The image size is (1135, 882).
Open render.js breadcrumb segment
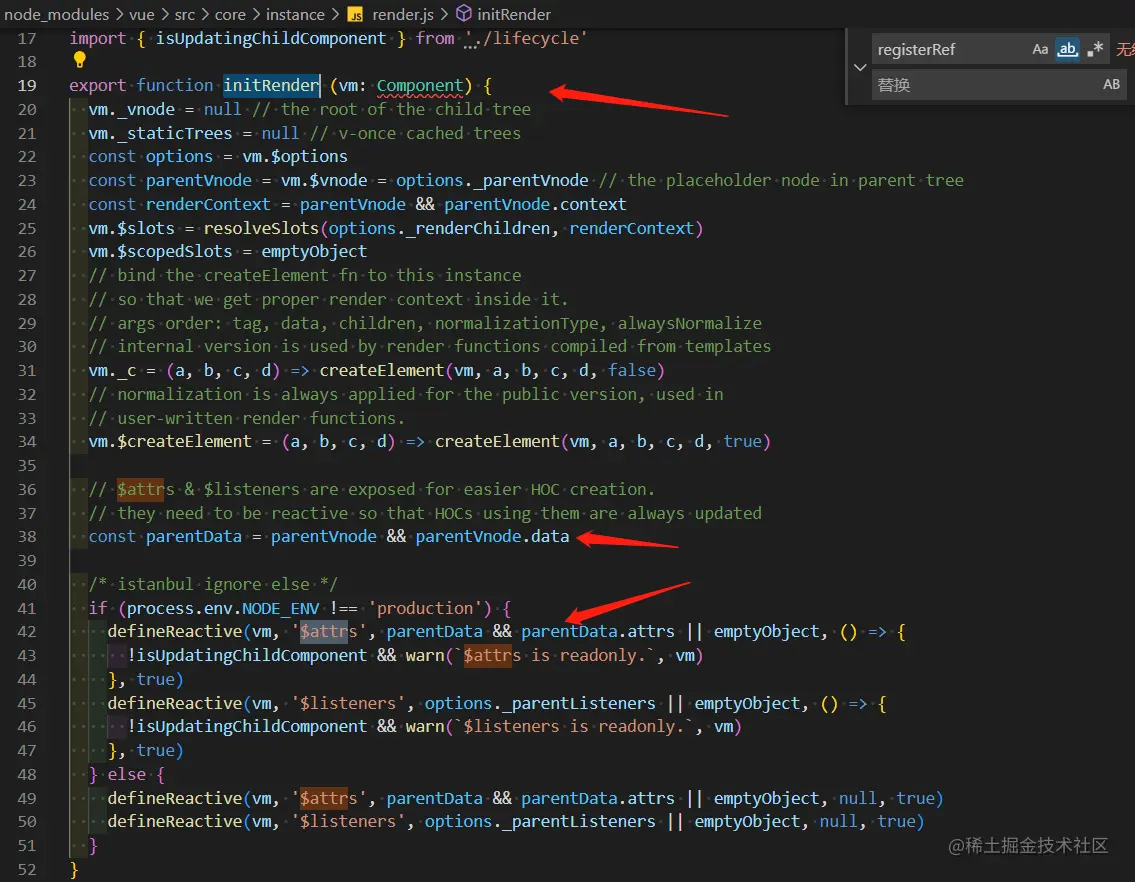402,14
